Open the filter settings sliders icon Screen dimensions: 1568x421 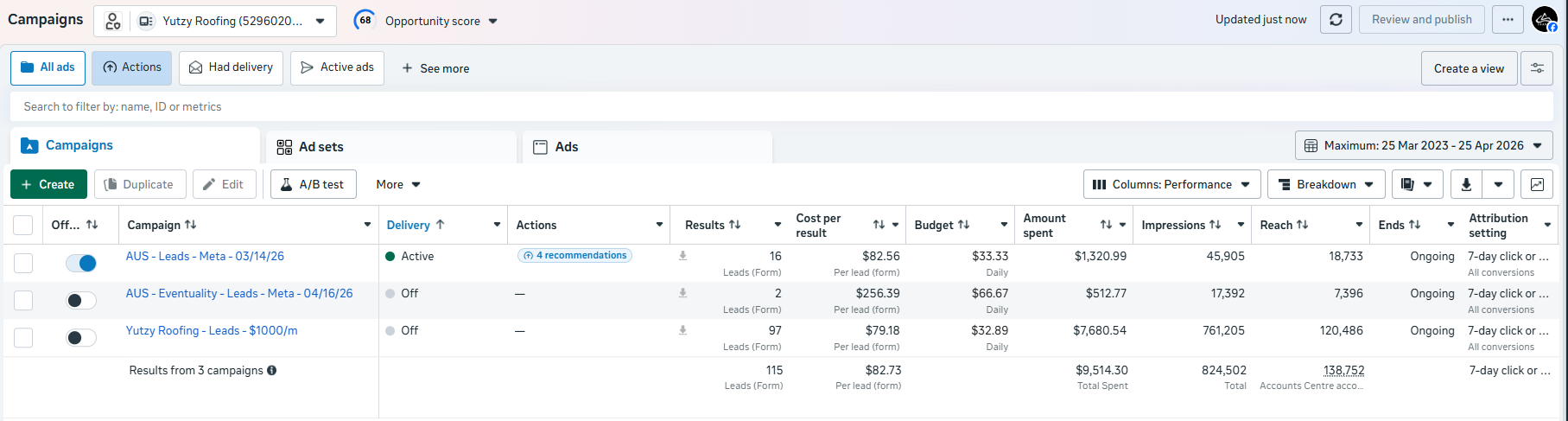click(x=1537, y=68)
